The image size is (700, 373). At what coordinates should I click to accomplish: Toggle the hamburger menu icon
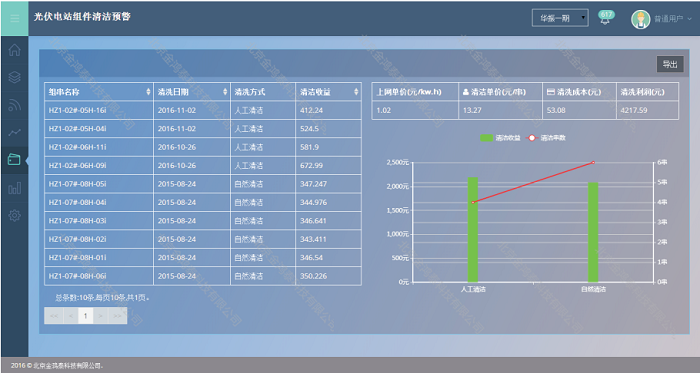click(x=14, y=18)
